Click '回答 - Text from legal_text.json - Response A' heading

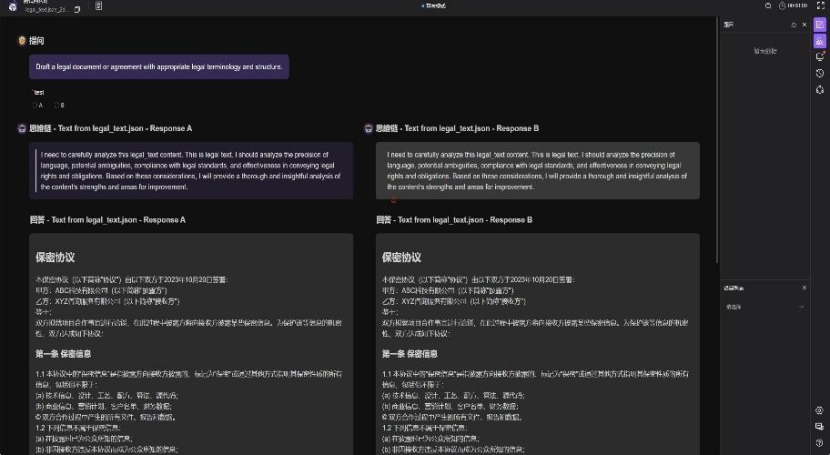click(x=107, y=220)
